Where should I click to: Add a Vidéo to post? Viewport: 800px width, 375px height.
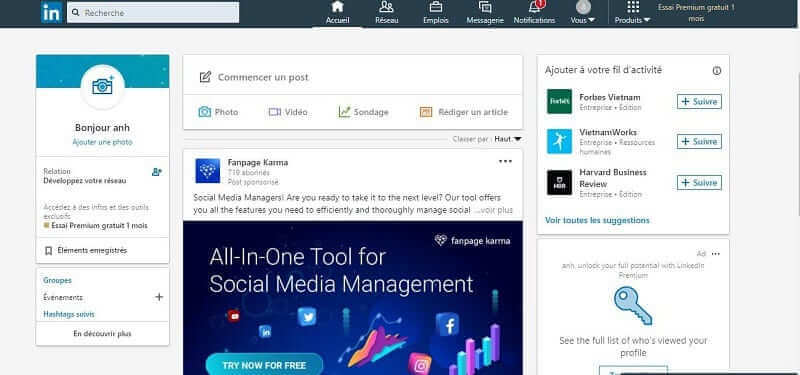click(288, 112)
